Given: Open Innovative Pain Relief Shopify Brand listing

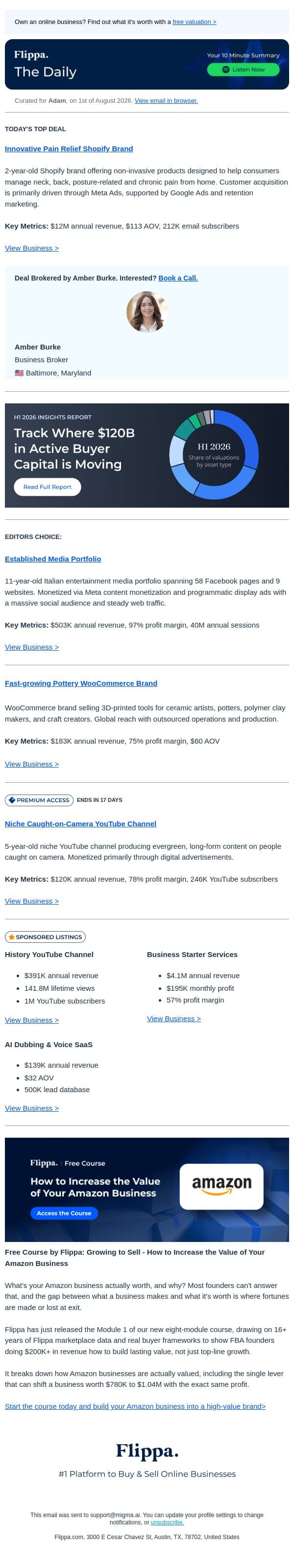Looking at the screenshot, I should (69, 148).
